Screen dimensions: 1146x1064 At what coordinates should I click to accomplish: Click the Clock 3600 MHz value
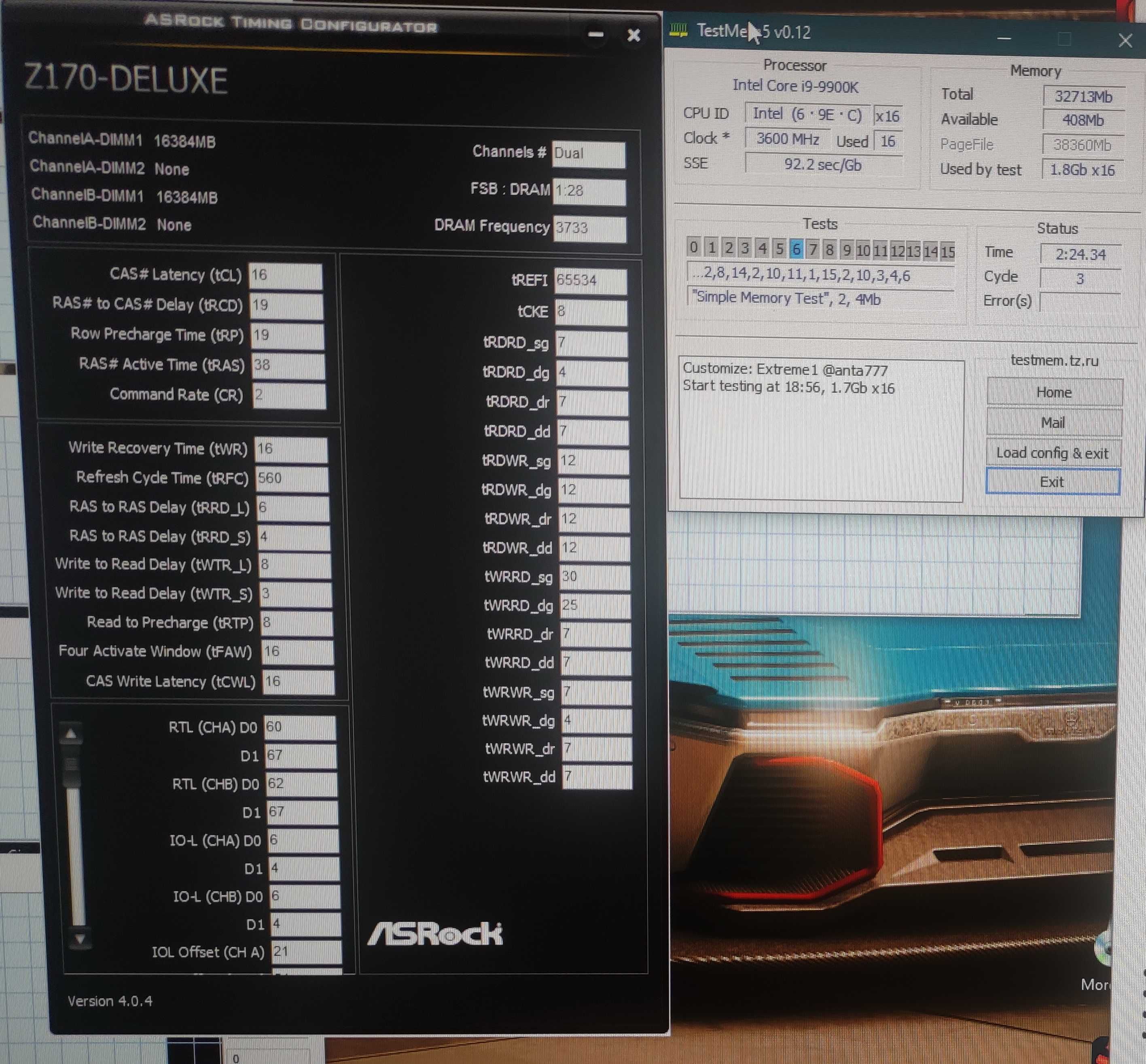coord(788,139)
